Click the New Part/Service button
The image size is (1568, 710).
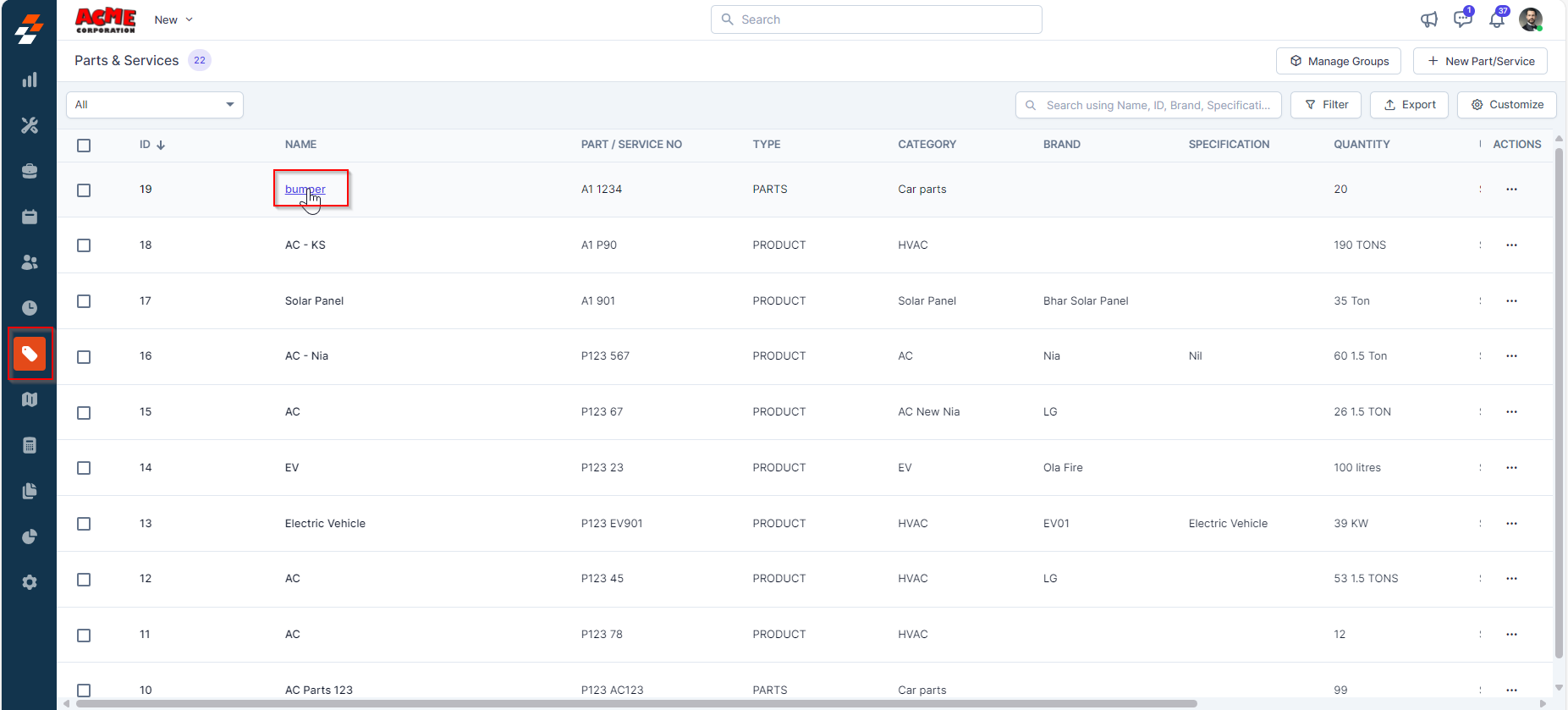tap(1480, 61)
